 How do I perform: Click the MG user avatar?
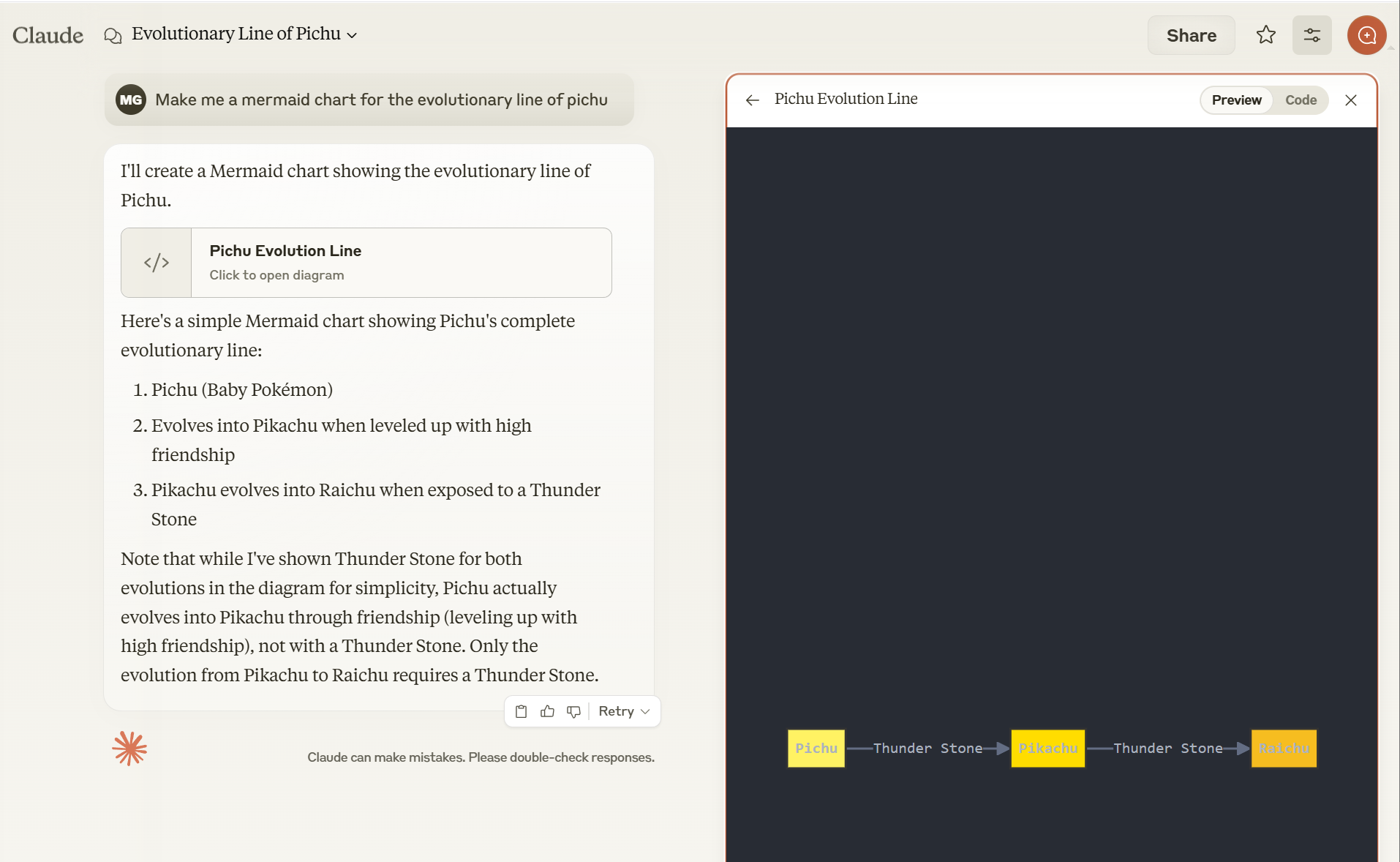tap(131, 100)
